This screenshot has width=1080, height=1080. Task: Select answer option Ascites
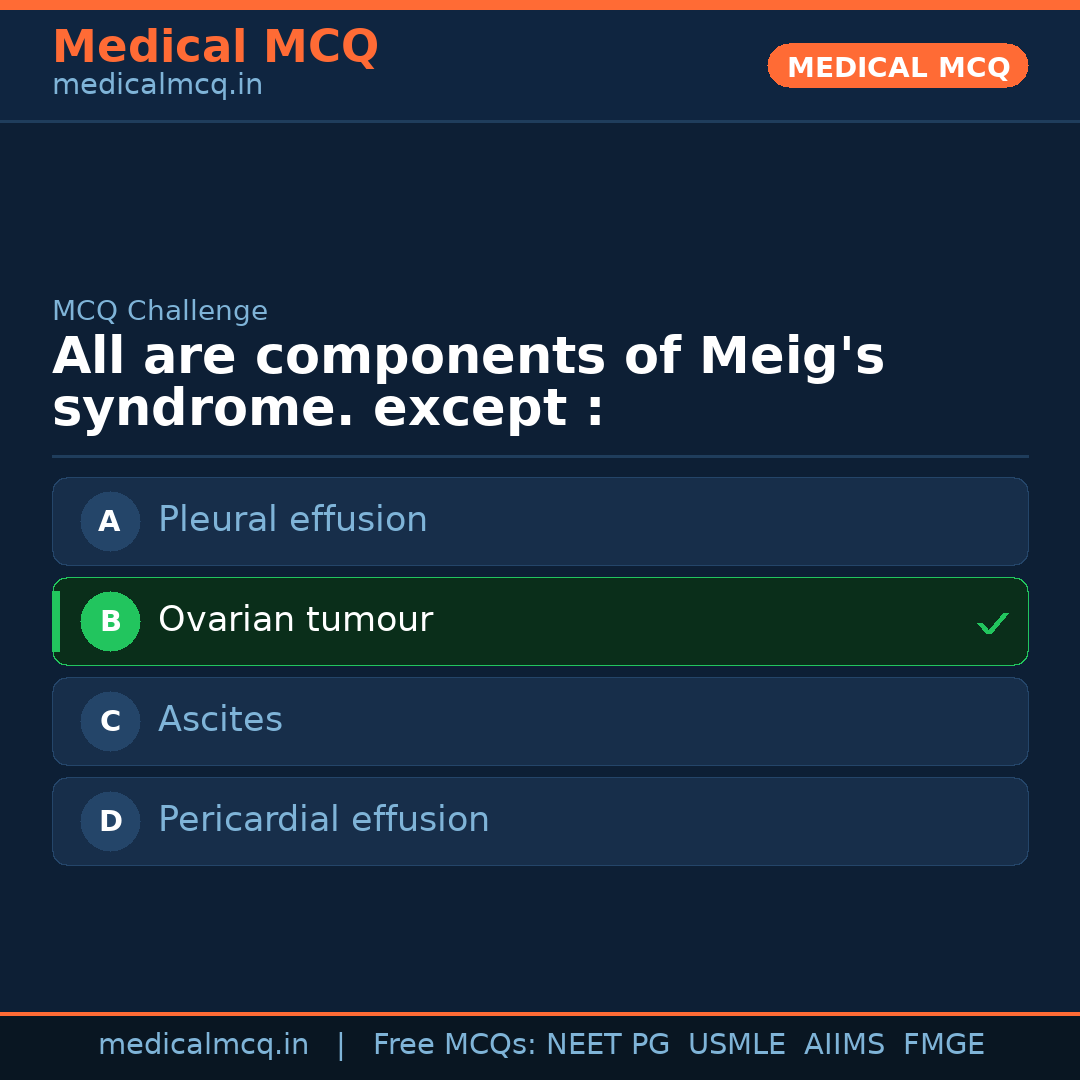coord(540,721)
